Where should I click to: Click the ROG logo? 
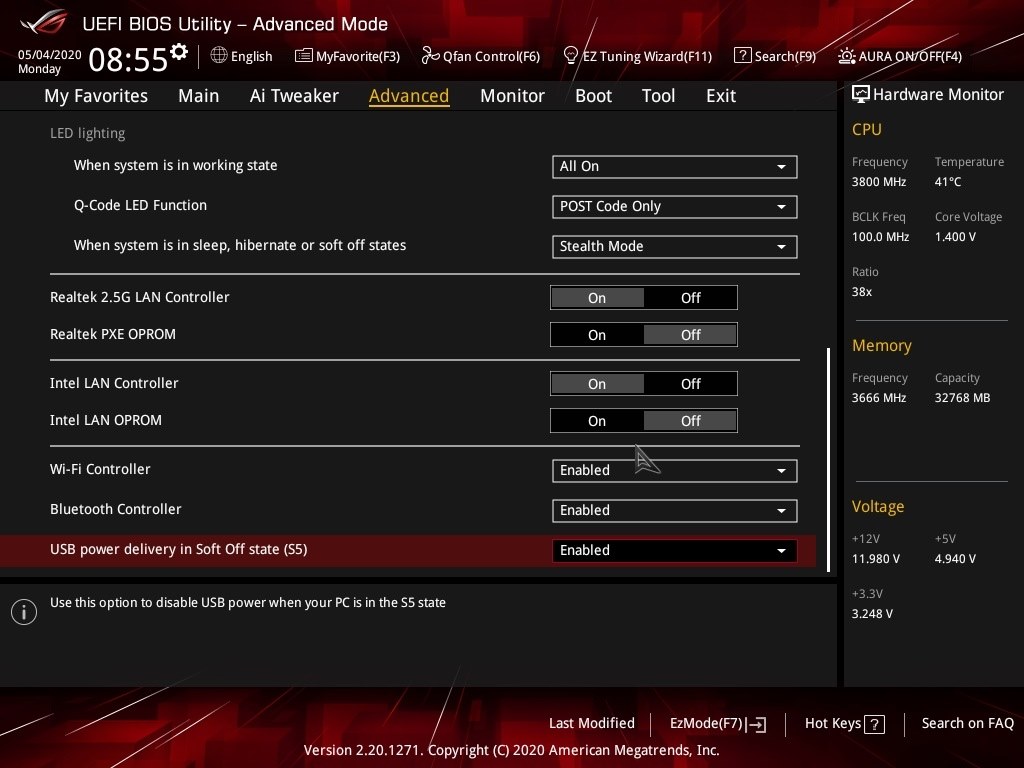tap(44, 22)
